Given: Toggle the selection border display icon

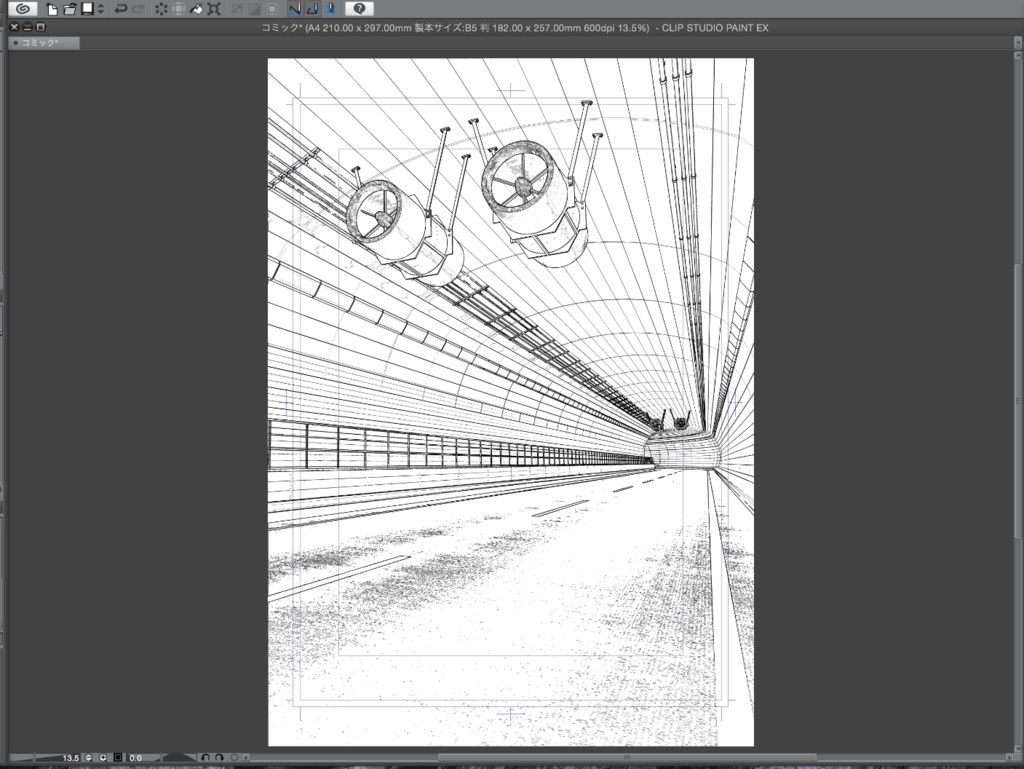Looking at the screenshot, I should (x=272, y=9).
